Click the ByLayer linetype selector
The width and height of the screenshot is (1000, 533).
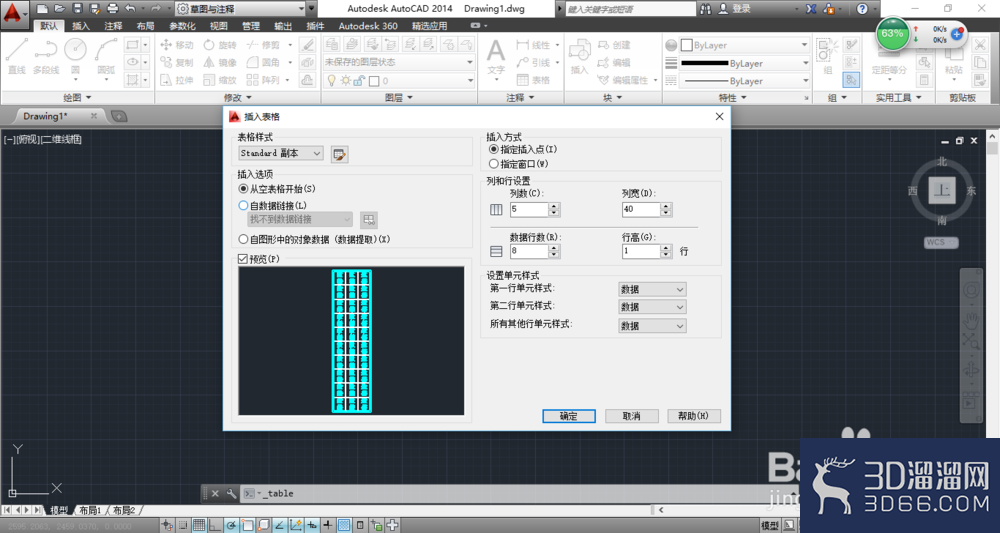745,81
